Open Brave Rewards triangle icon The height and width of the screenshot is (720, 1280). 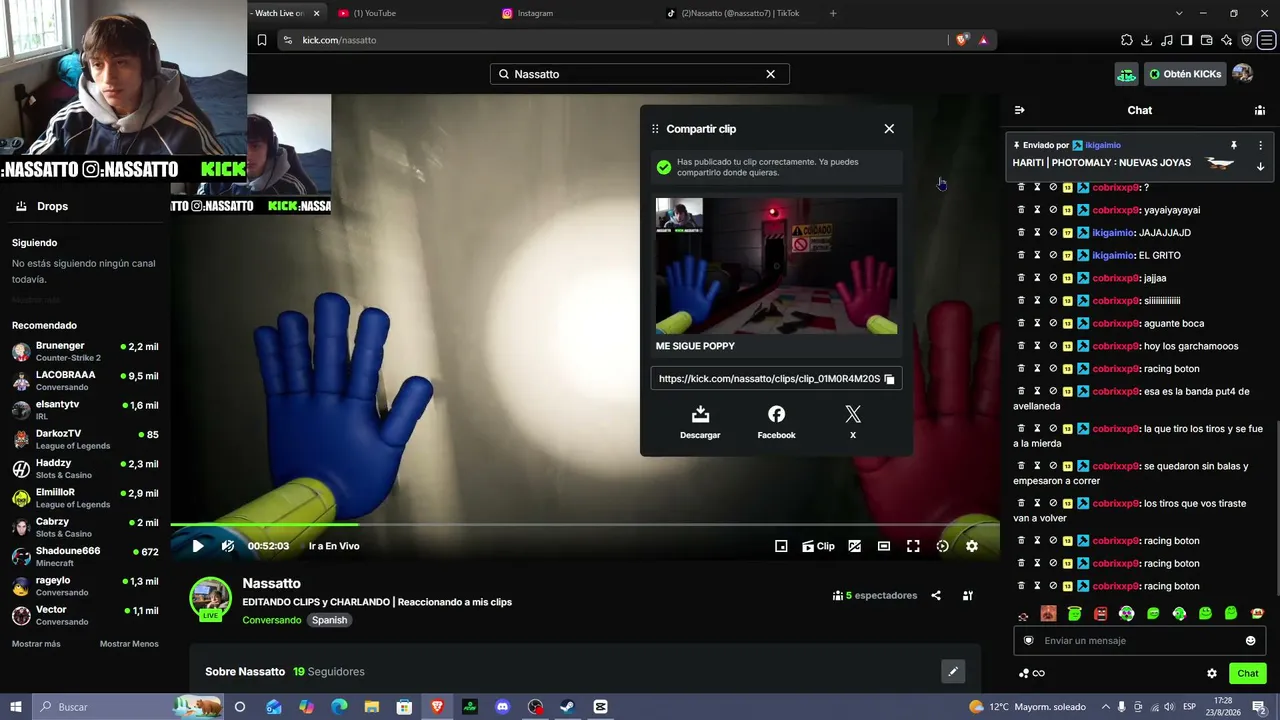coord(983,40)
